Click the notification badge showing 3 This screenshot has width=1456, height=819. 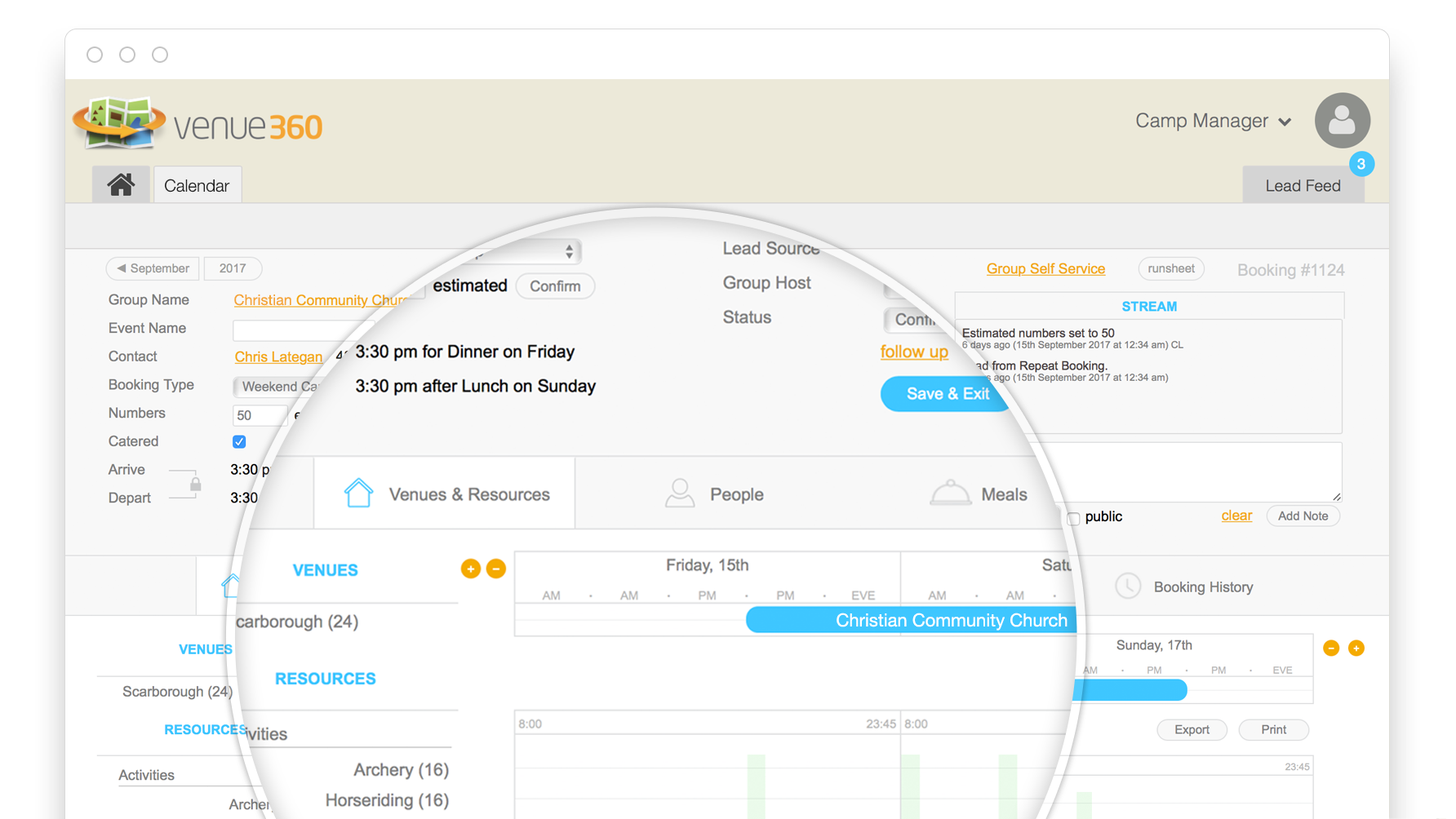coord(1361,164)
